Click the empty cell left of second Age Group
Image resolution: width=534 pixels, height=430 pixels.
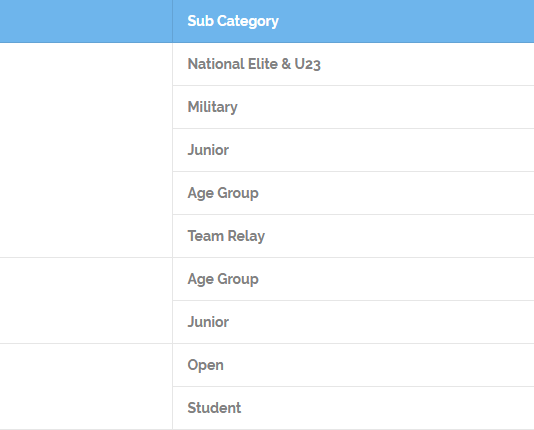point(86,301)
